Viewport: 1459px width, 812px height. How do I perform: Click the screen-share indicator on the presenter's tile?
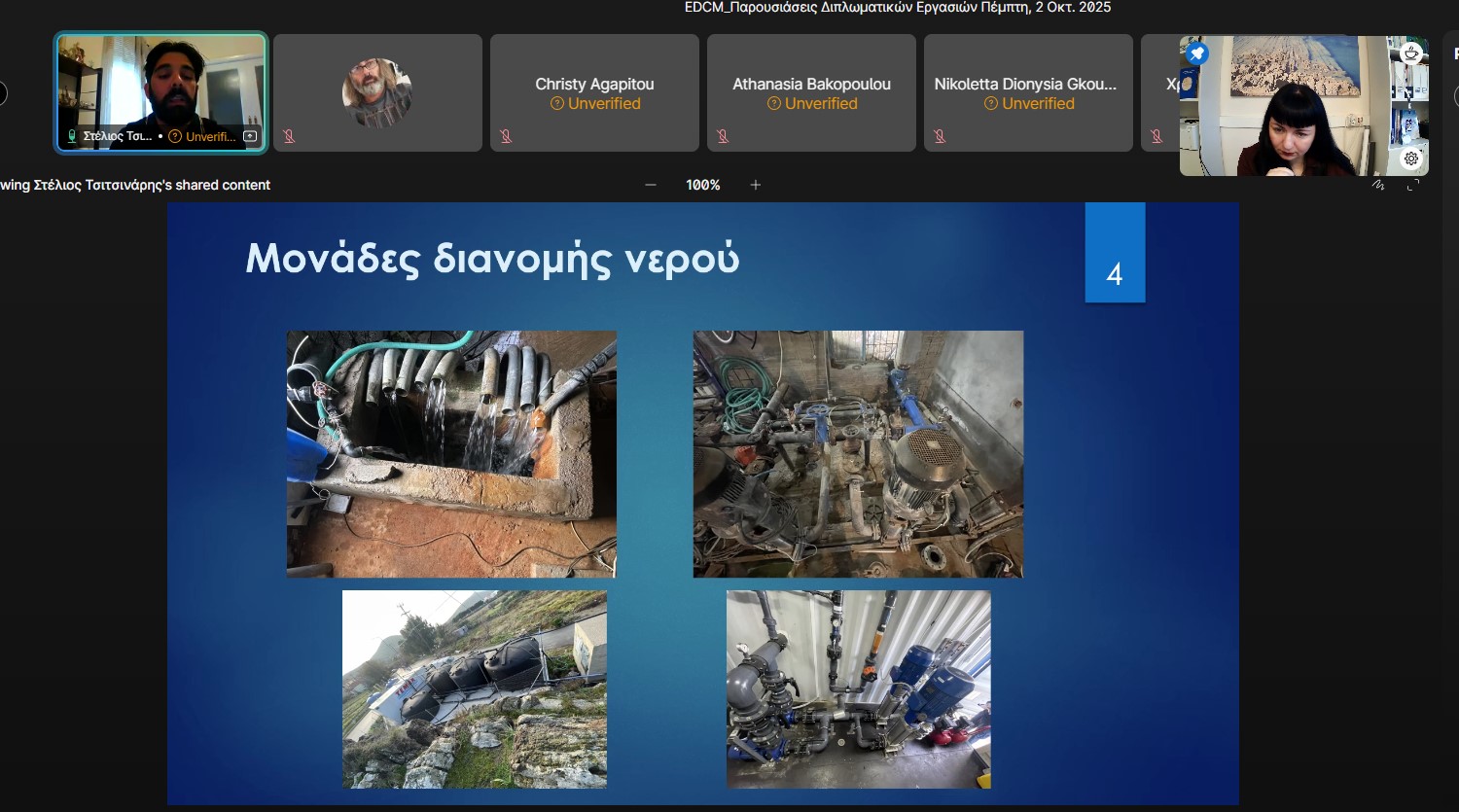(x=250, y=137)
